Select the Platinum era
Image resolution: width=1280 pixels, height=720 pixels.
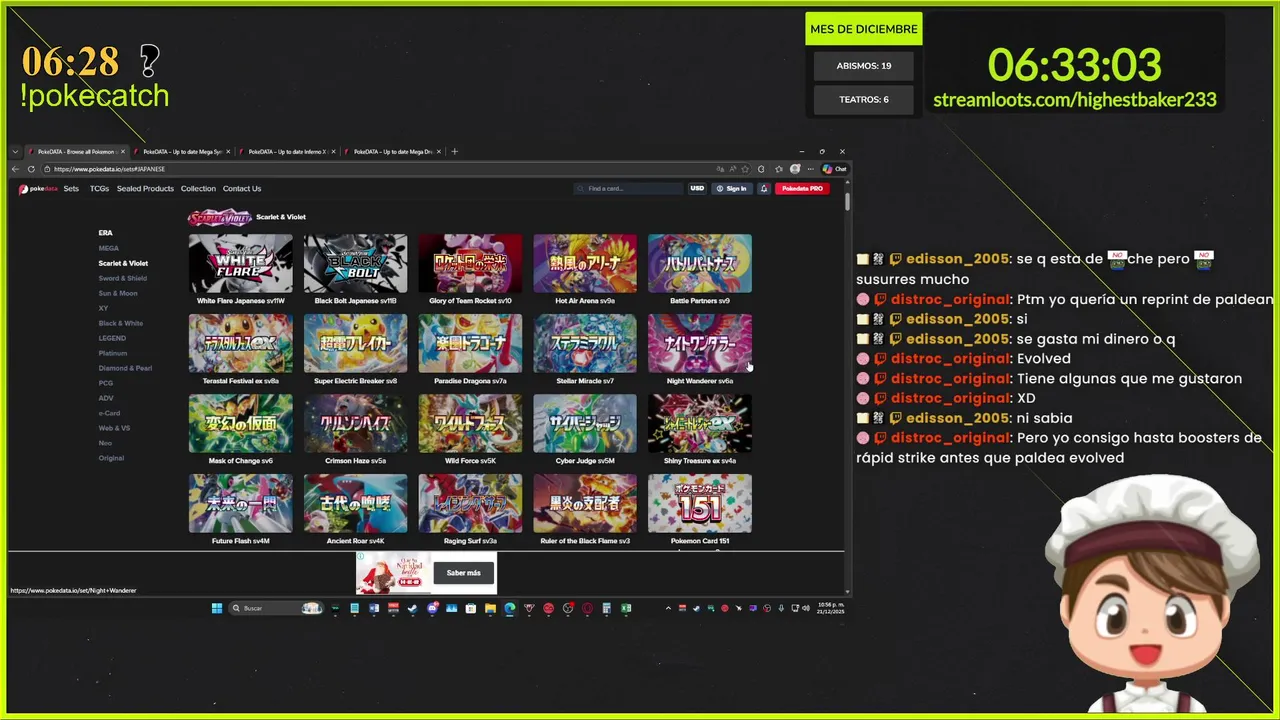[113, 353]
